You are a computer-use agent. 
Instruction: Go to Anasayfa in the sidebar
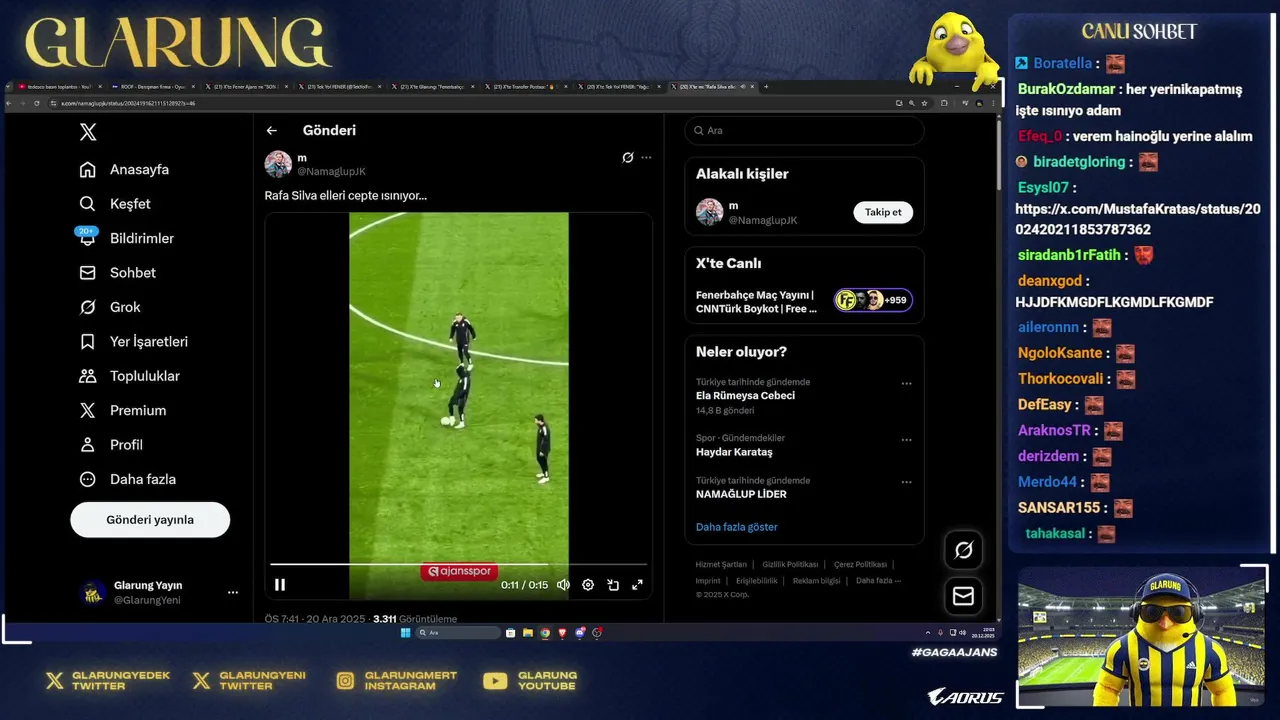(x=124, y=169)
